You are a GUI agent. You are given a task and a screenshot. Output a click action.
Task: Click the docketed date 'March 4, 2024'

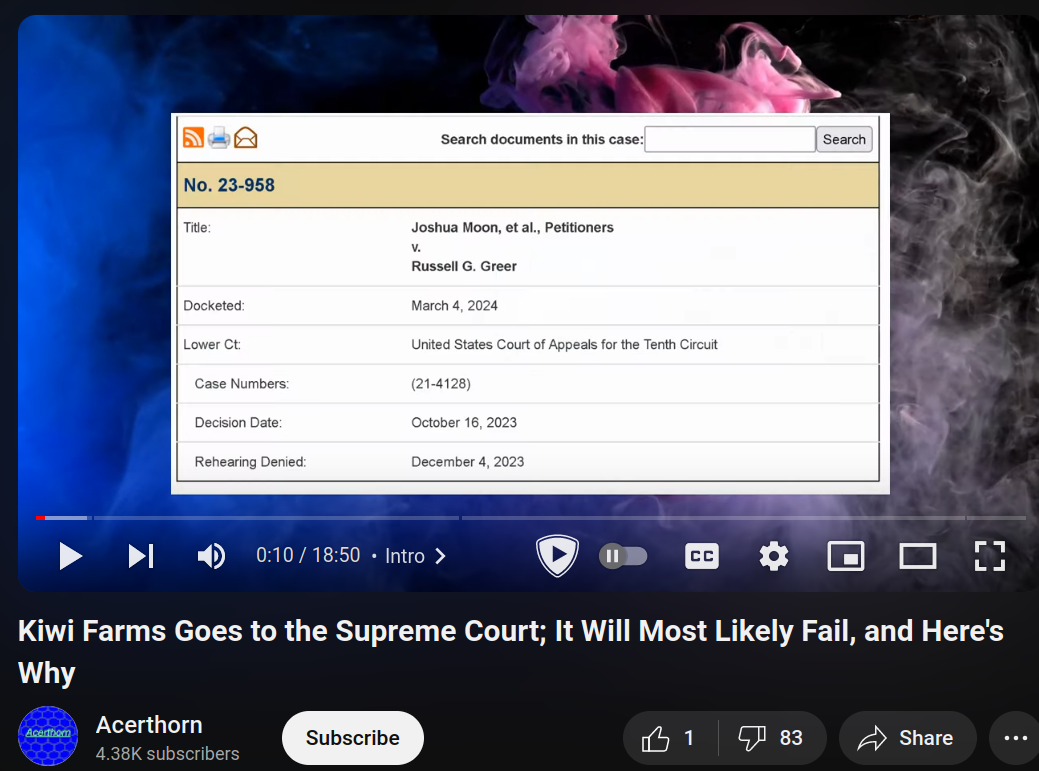point(455,305)
